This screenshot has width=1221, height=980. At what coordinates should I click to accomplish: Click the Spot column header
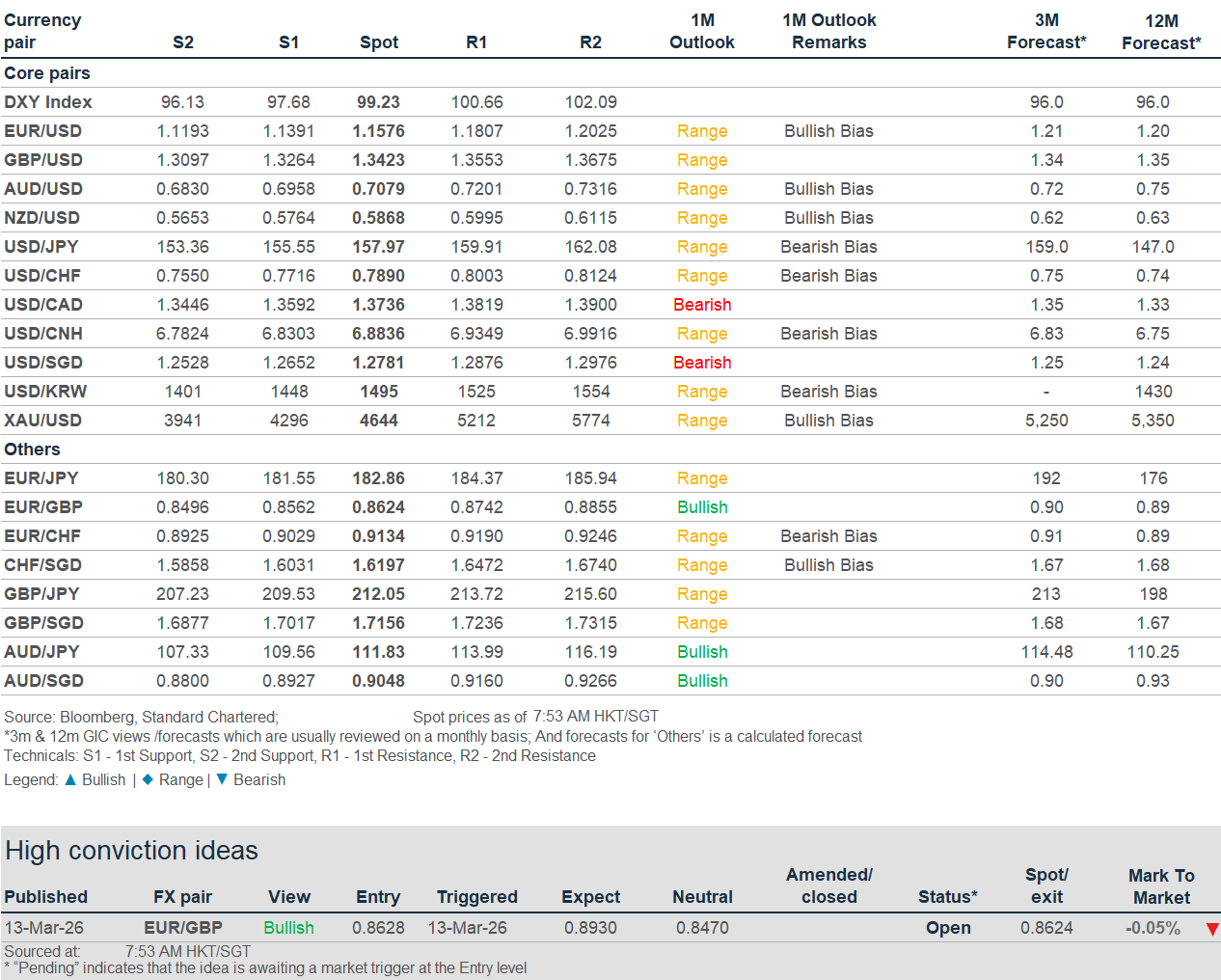point(379,42)
